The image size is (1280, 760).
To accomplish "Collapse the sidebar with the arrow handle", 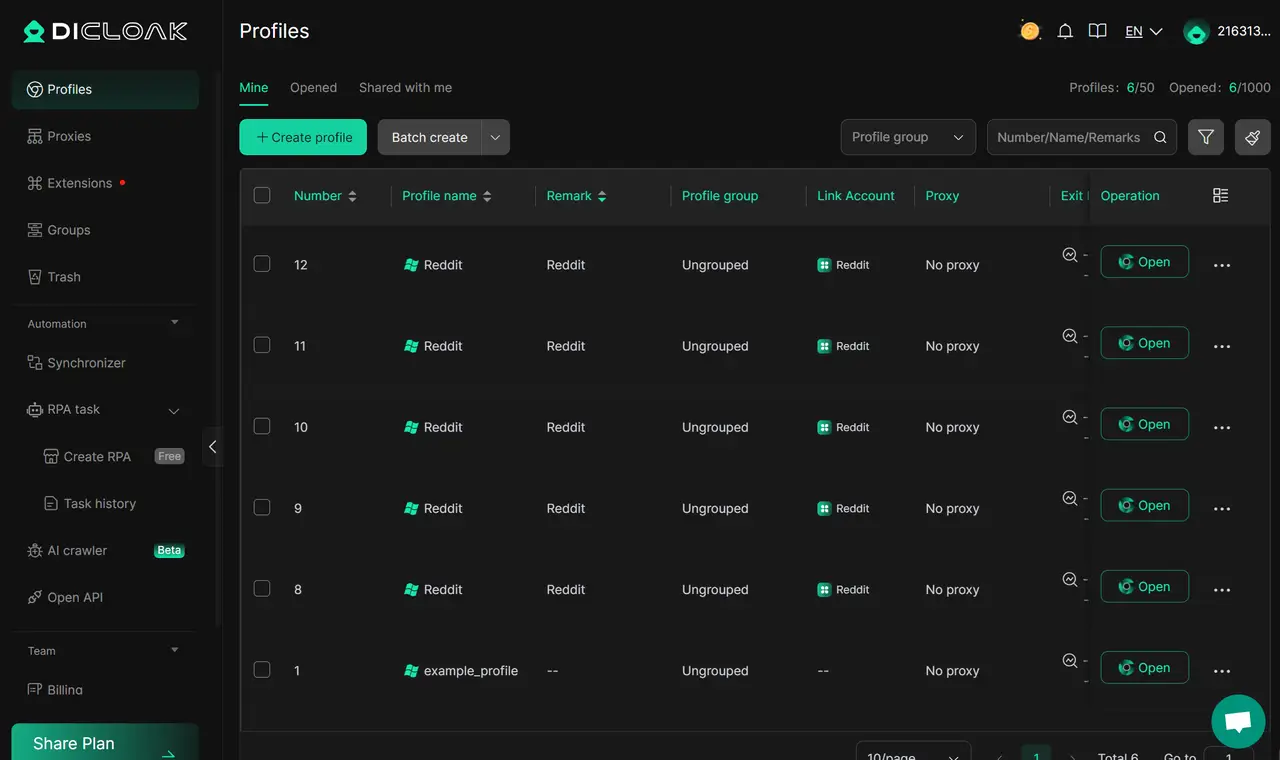I will point(212,447).
